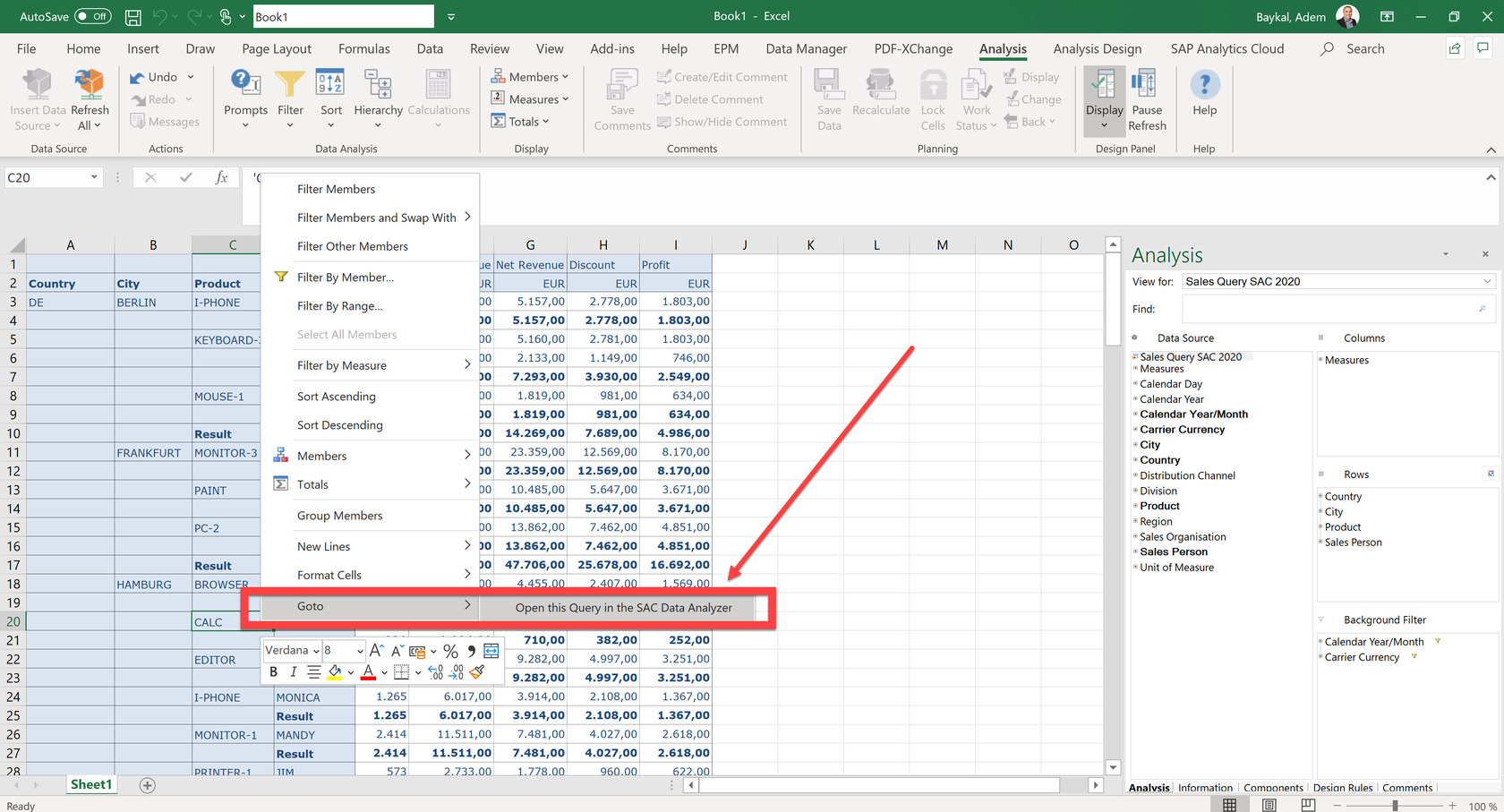The width and height of the screenshot is (1504, 812).
Task: Adjust the zoom slider in status bar
Action: tap(1395, 806)
